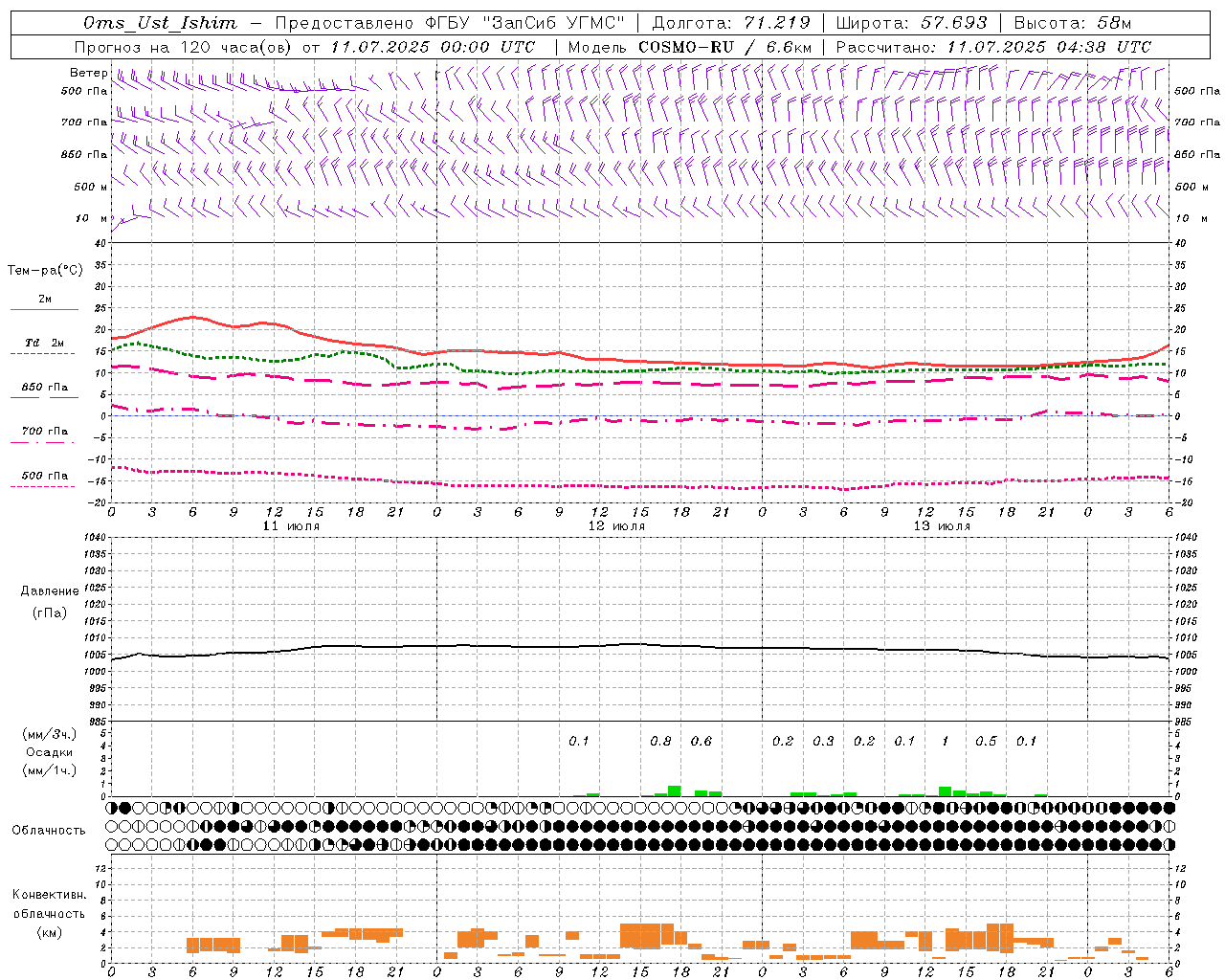Select the '(мм/3ч.)' unit label
The image size is (1225, 980).
click(x=48, y=734)
